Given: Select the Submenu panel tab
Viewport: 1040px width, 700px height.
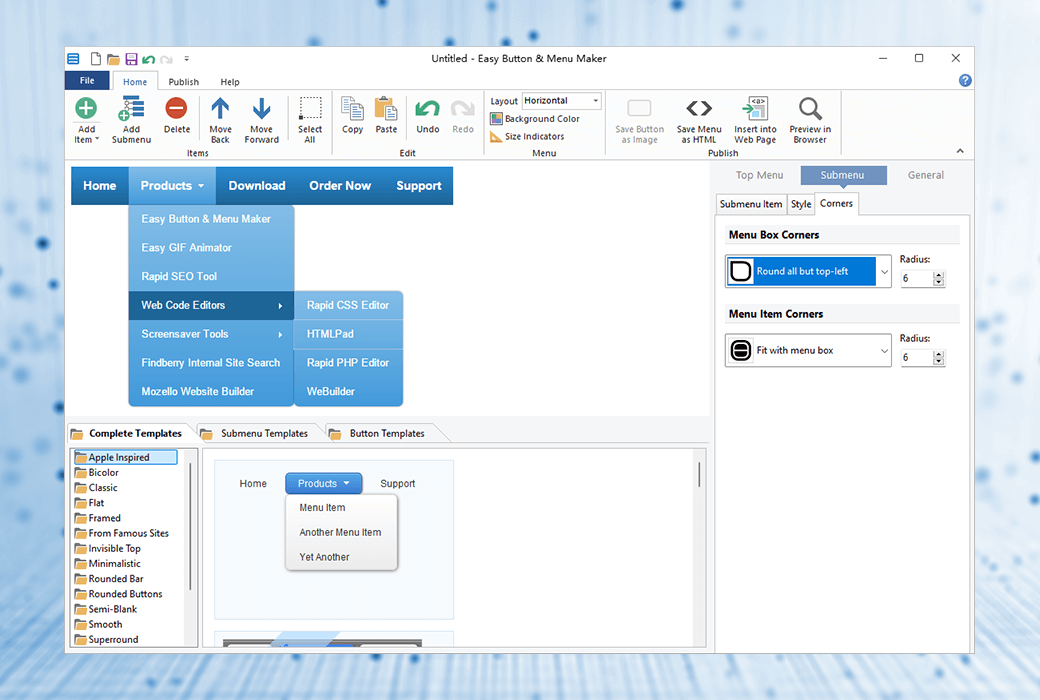Looking at the screenshot, I should coord(842,175).
